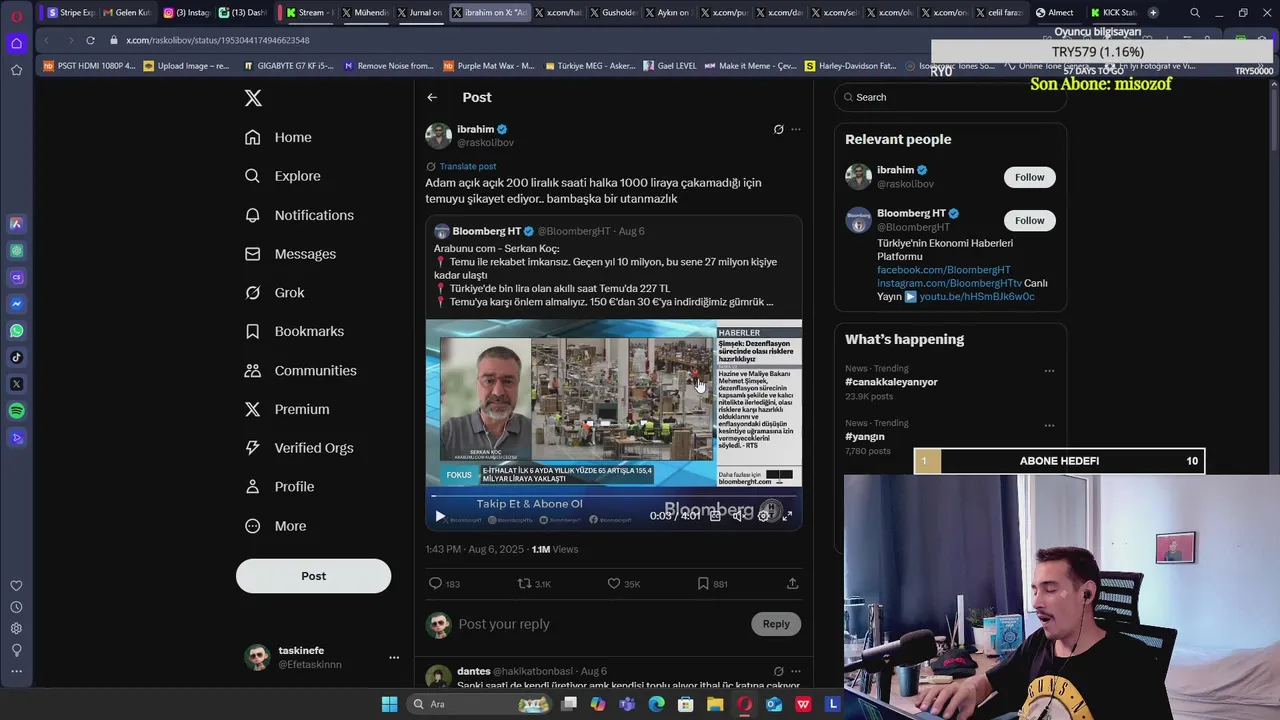Go back with the Post header arrow
The width and height of the screenshot is (1280, 720).
click(x=432, y=97)
